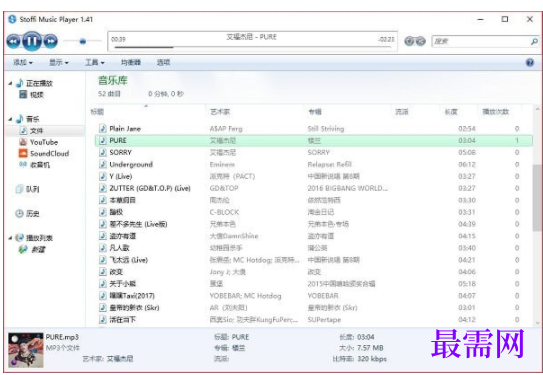Screen dimensions: 543x375
Task: Click album Relapse: Refill
Action: [329, 164]
